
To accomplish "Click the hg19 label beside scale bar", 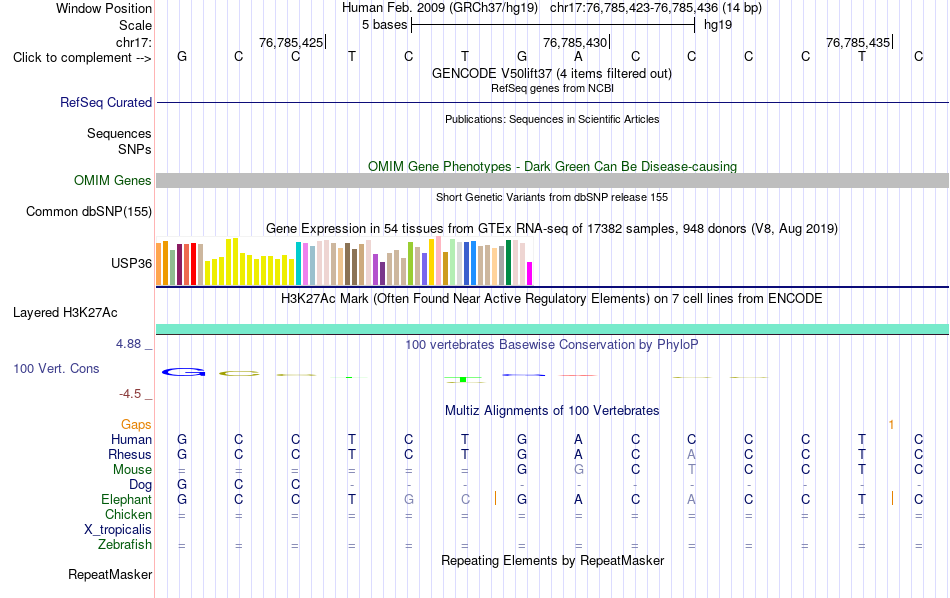I will click(x=718, y=25).
